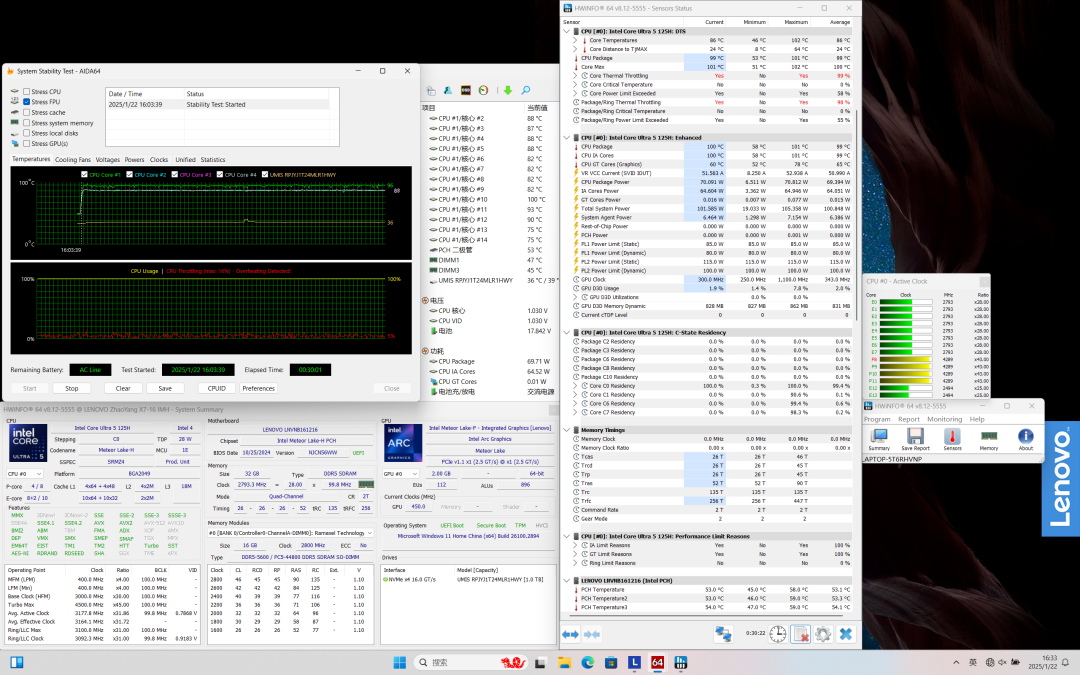Collapse C-State Residency sensor group
The width and height of the screenshot is (1080, 675).
(567, 333)
